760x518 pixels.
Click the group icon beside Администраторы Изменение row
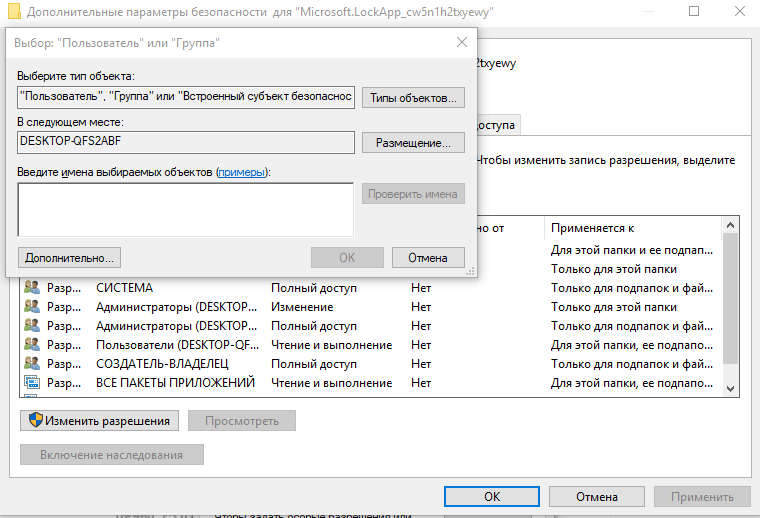(32, 307)
